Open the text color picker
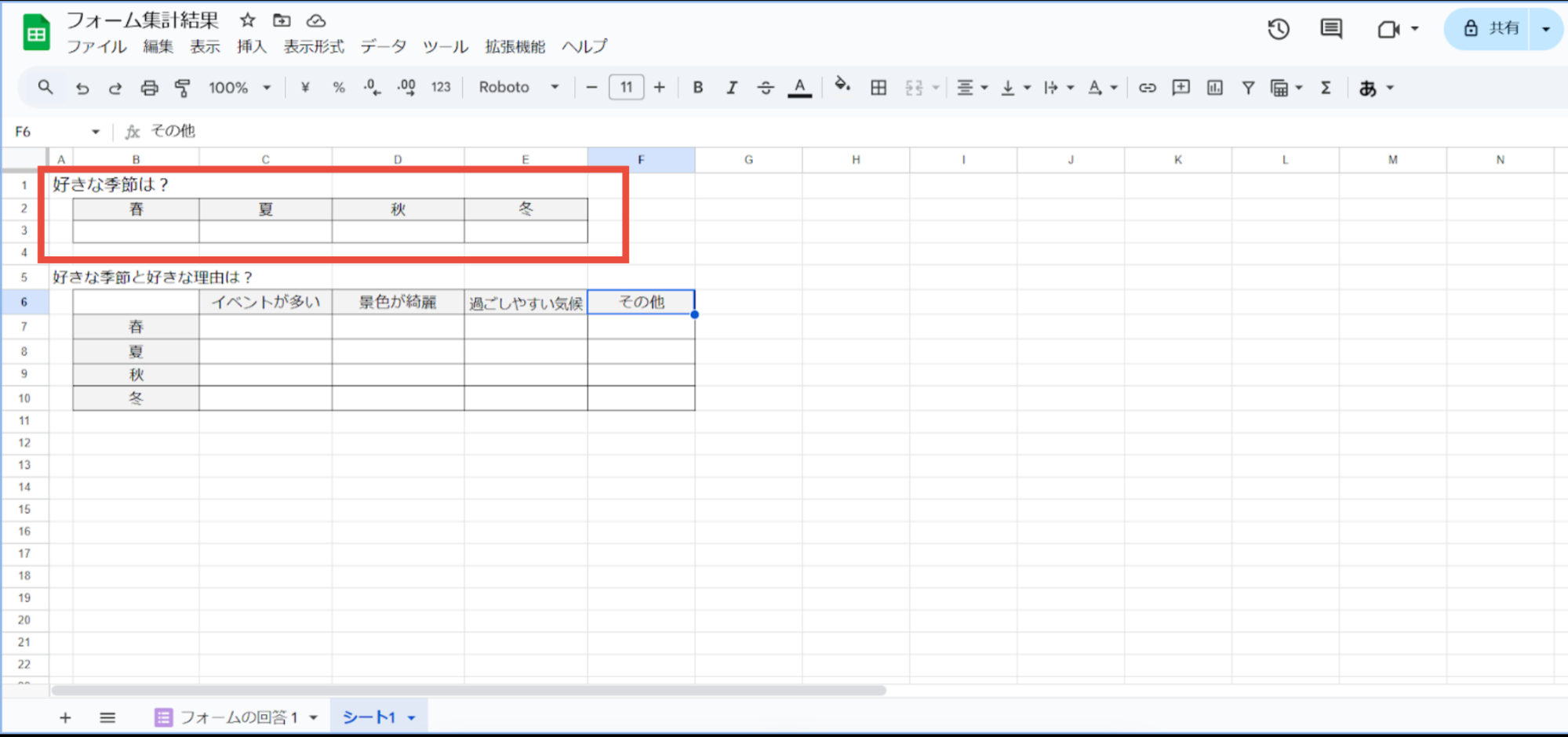Image resolution: width=1568 pixels, height=737 pixels. [799, 88]
